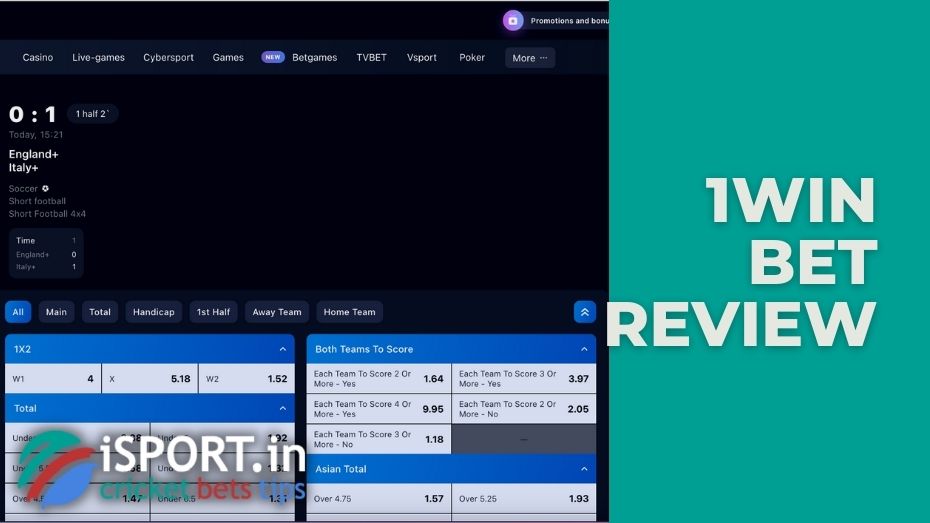
Task: Select the Away Team filter
Action: 277,312
